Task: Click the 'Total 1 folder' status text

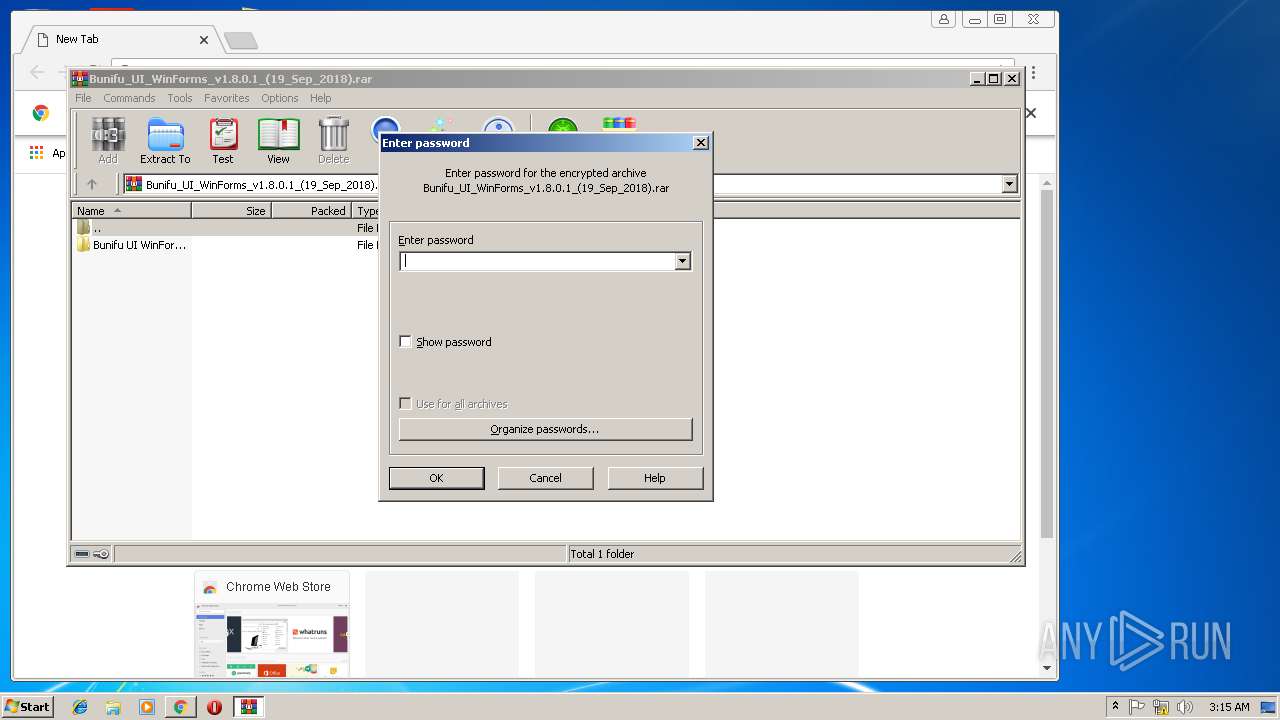Action: click(602, 554)
